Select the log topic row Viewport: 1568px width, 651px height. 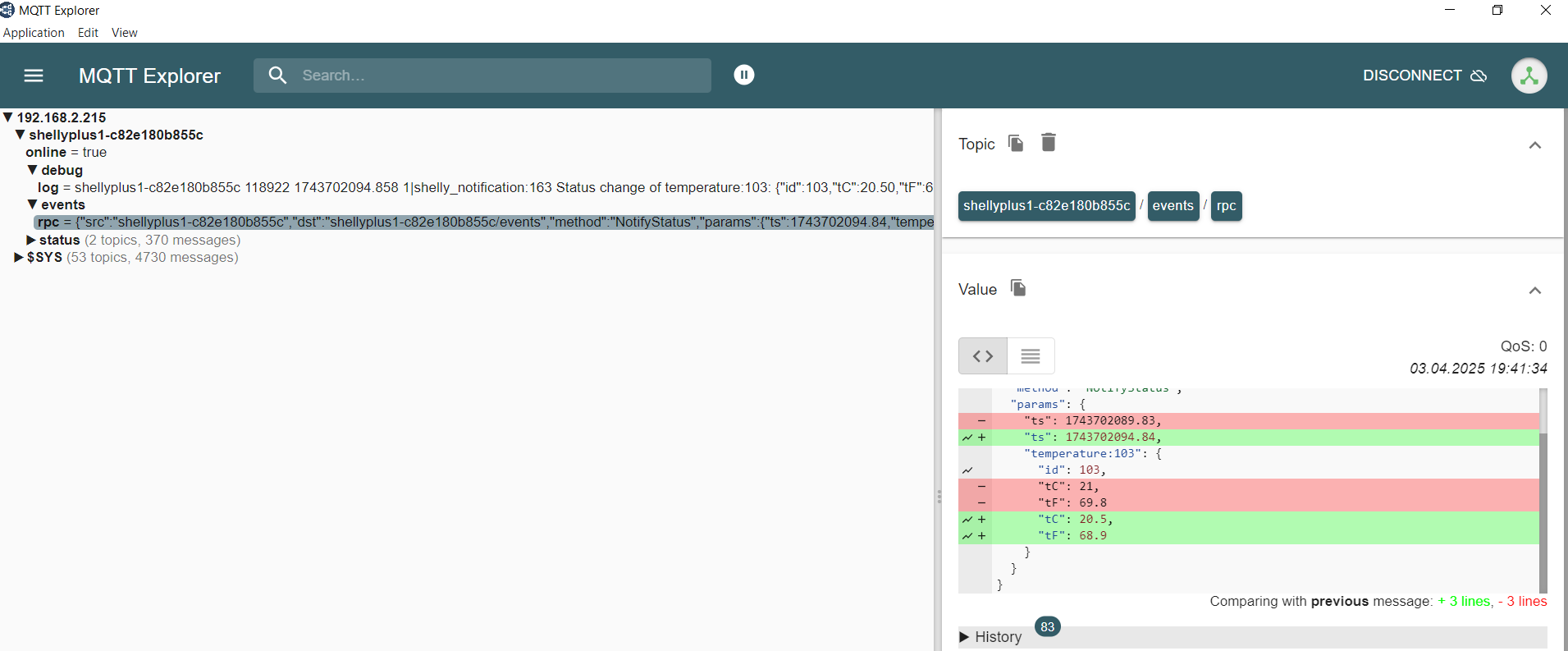tap(484, 187)
